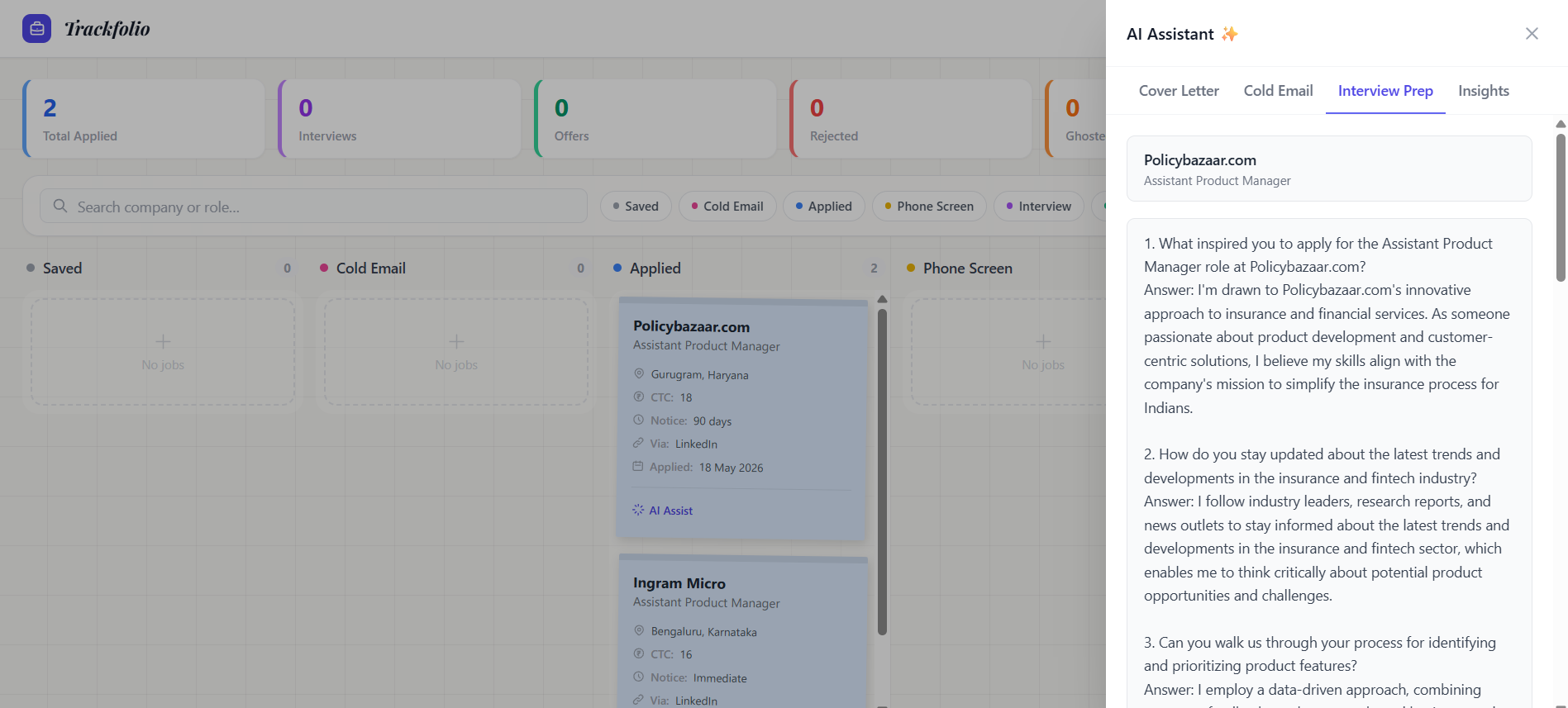1568x708 pixels.
Task: Click the CTC icon next to 16
Action: click(639, 653)
